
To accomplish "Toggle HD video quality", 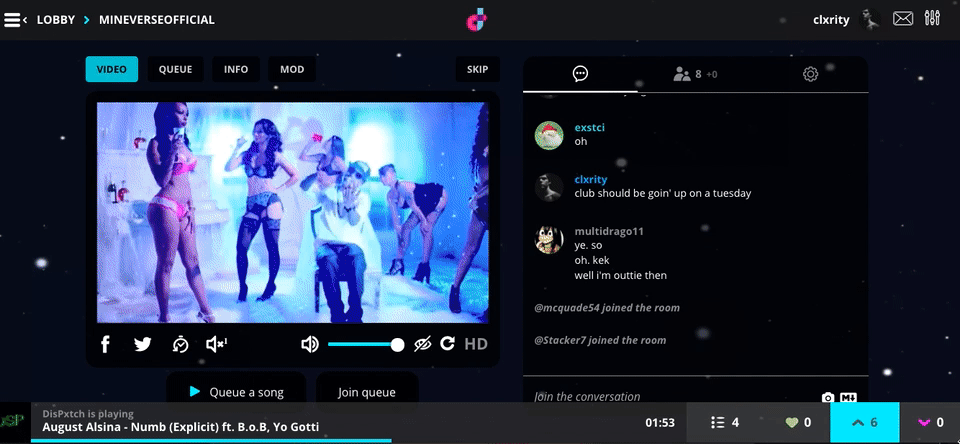I will click(x=476, y=344).
